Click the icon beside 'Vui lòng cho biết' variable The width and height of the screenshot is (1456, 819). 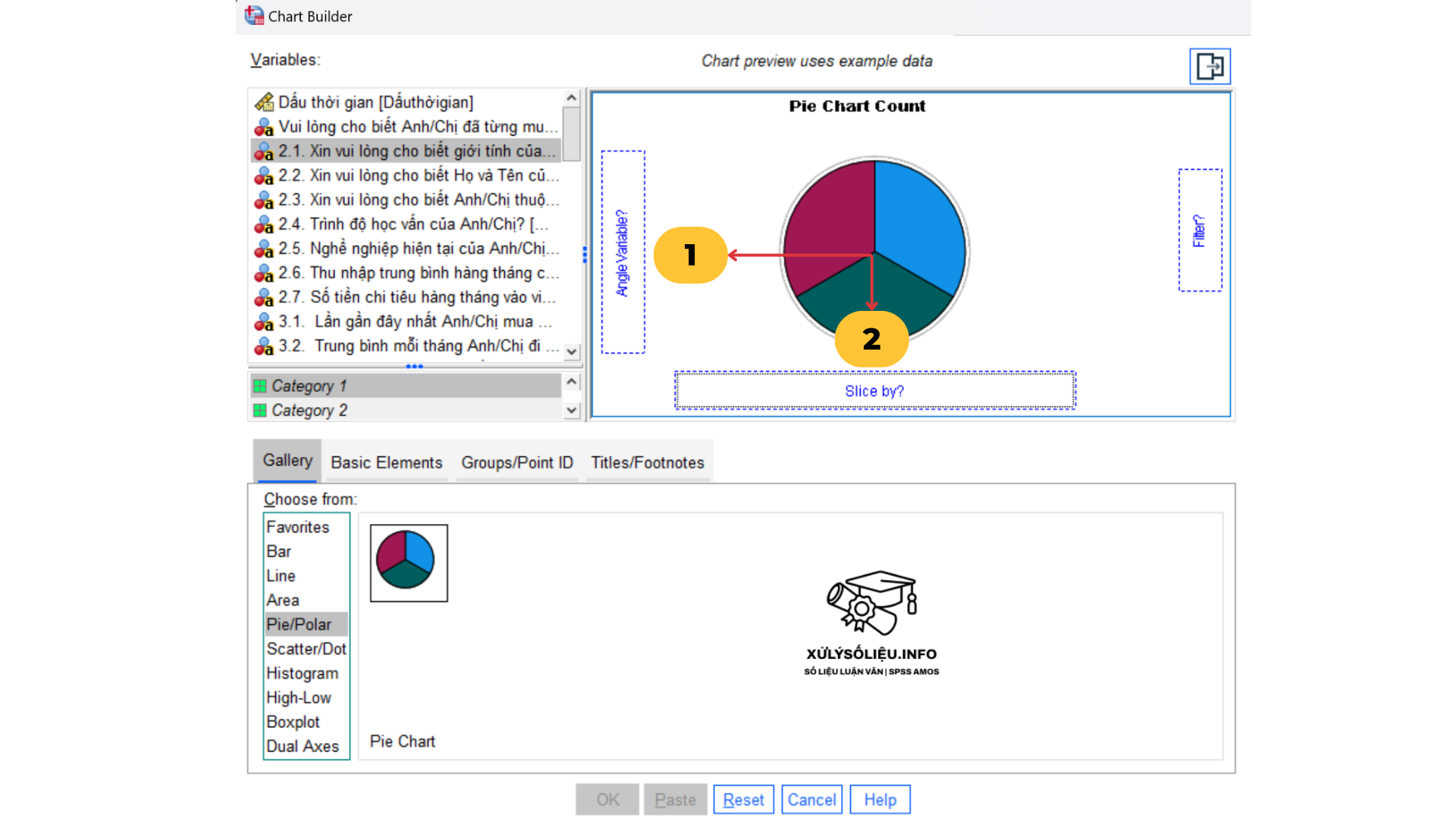(264, 127)
